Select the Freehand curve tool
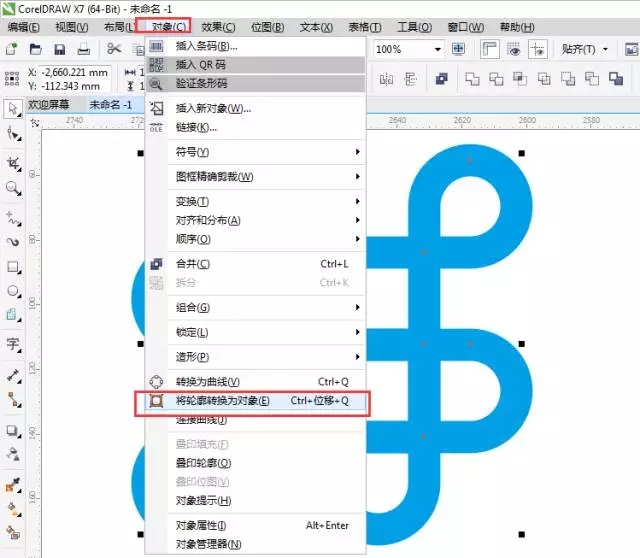The image size is (640, 558). pyautogui.click(x=13, y=219)
